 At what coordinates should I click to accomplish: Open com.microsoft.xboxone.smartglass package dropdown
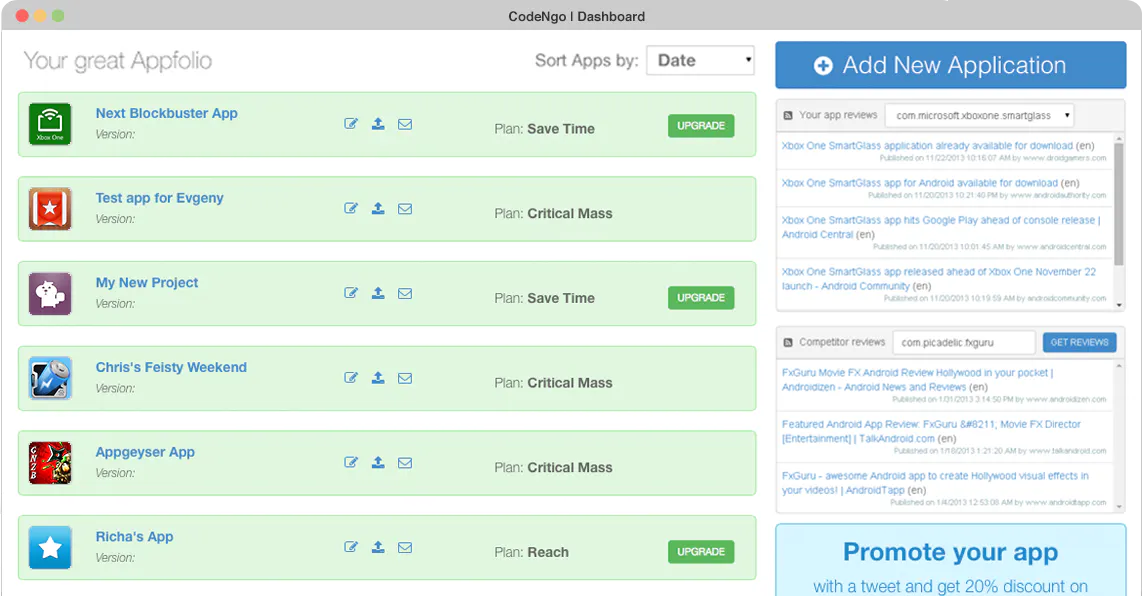(x=980, y=116)
